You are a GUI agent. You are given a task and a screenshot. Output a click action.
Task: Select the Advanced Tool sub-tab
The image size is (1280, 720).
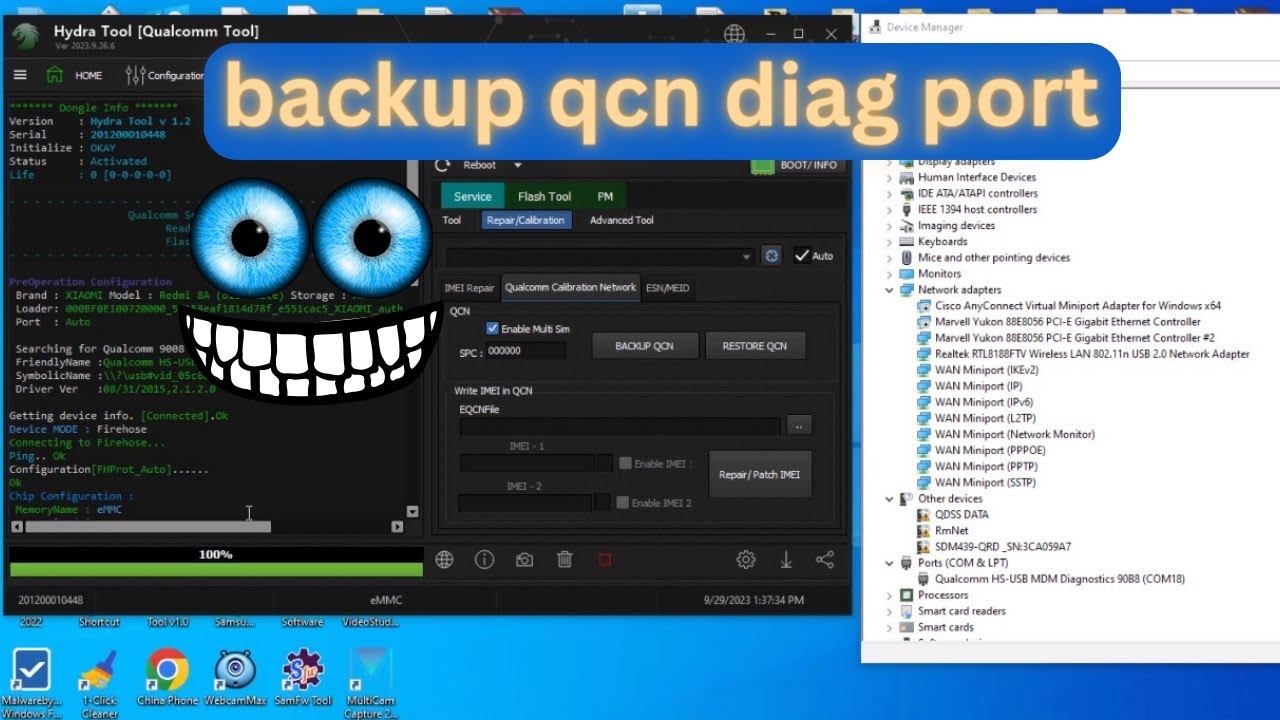[621, 220]
